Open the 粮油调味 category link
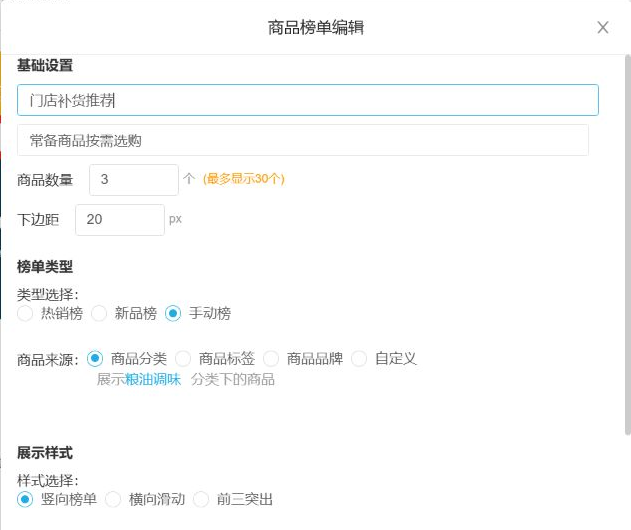This screenshot has width=631, height=530. click(x=153, y=379)
